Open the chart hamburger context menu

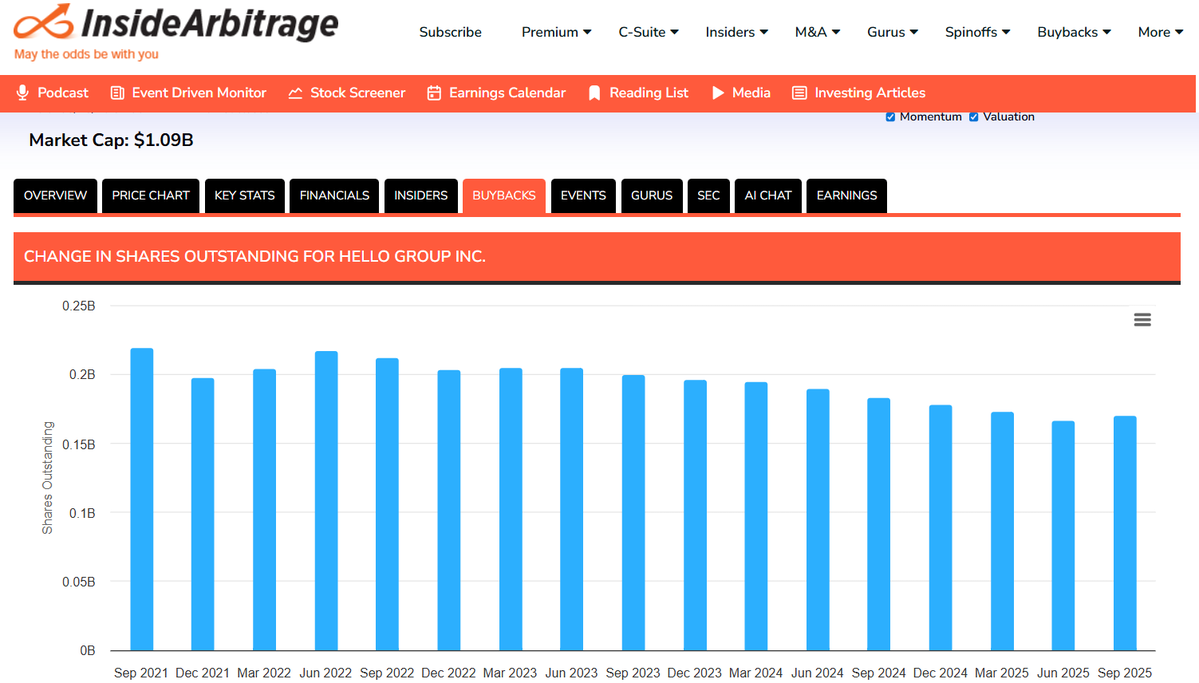pos(1142,320)
